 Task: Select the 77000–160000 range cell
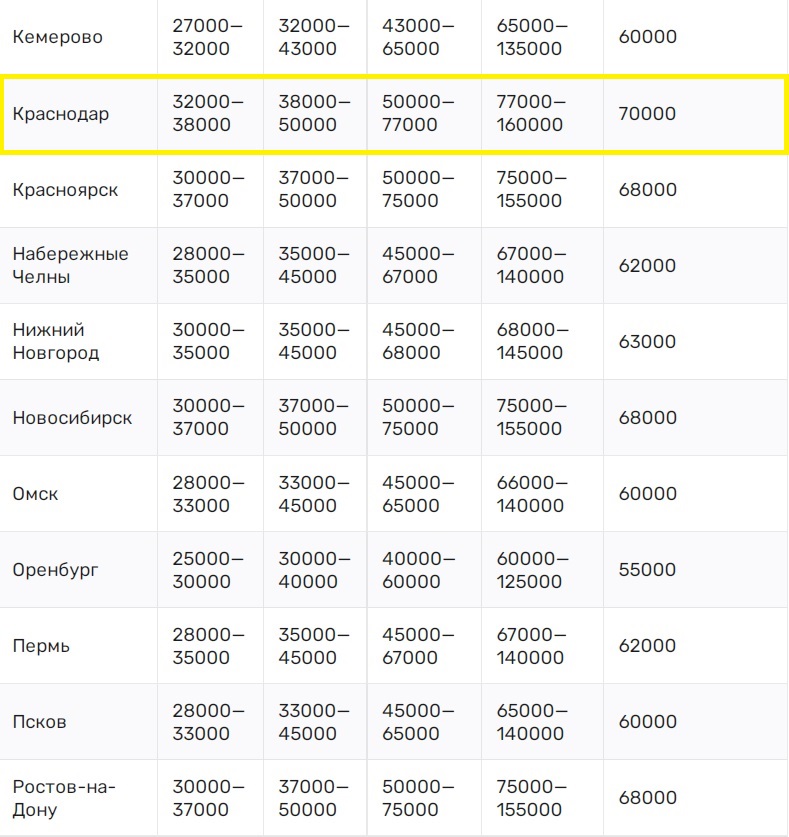coord(531,114)
